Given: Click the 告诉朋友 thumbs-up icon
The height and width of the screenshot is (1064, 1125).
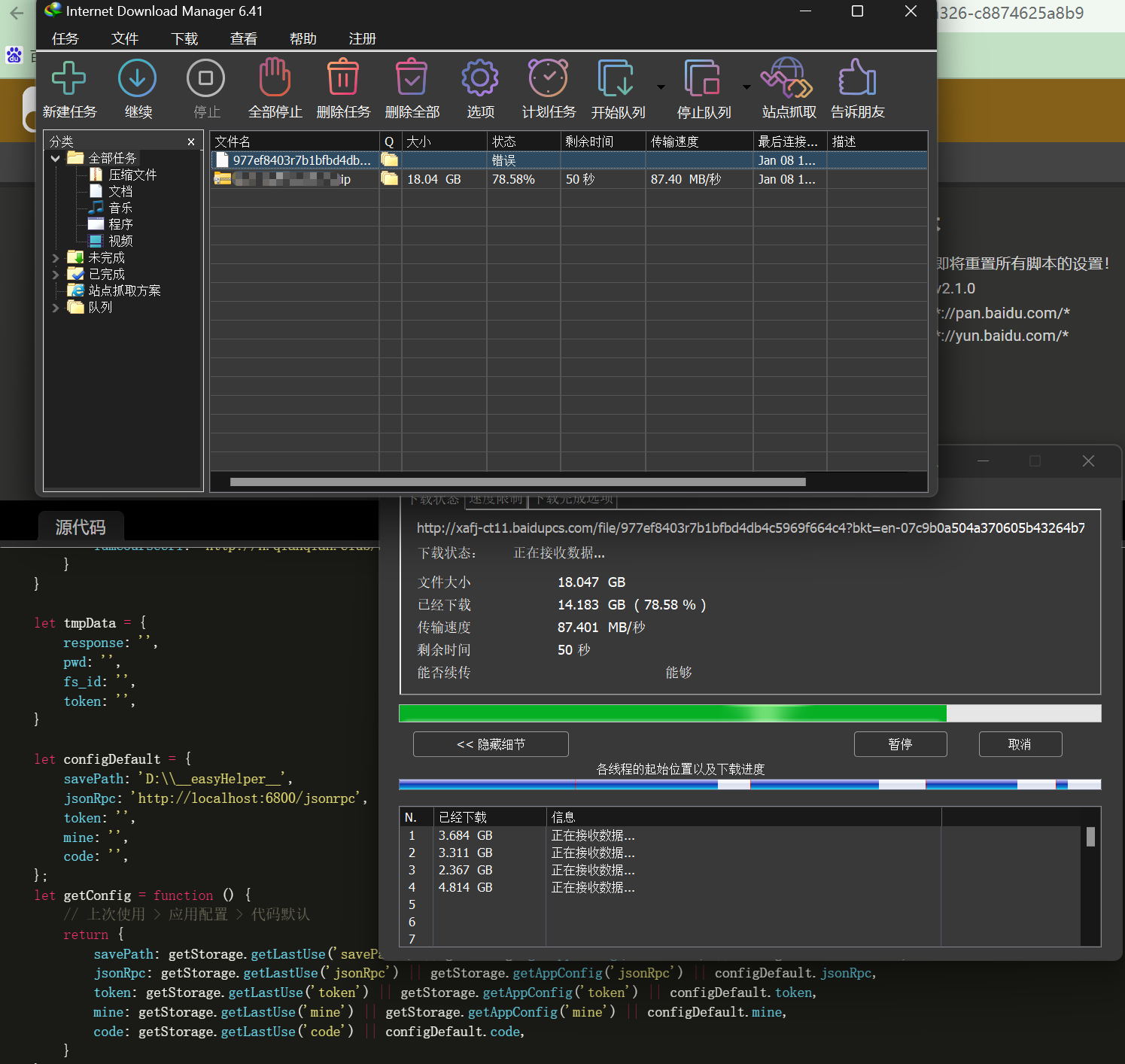Looking at the screenshot, I should click(x=857, y=78).
